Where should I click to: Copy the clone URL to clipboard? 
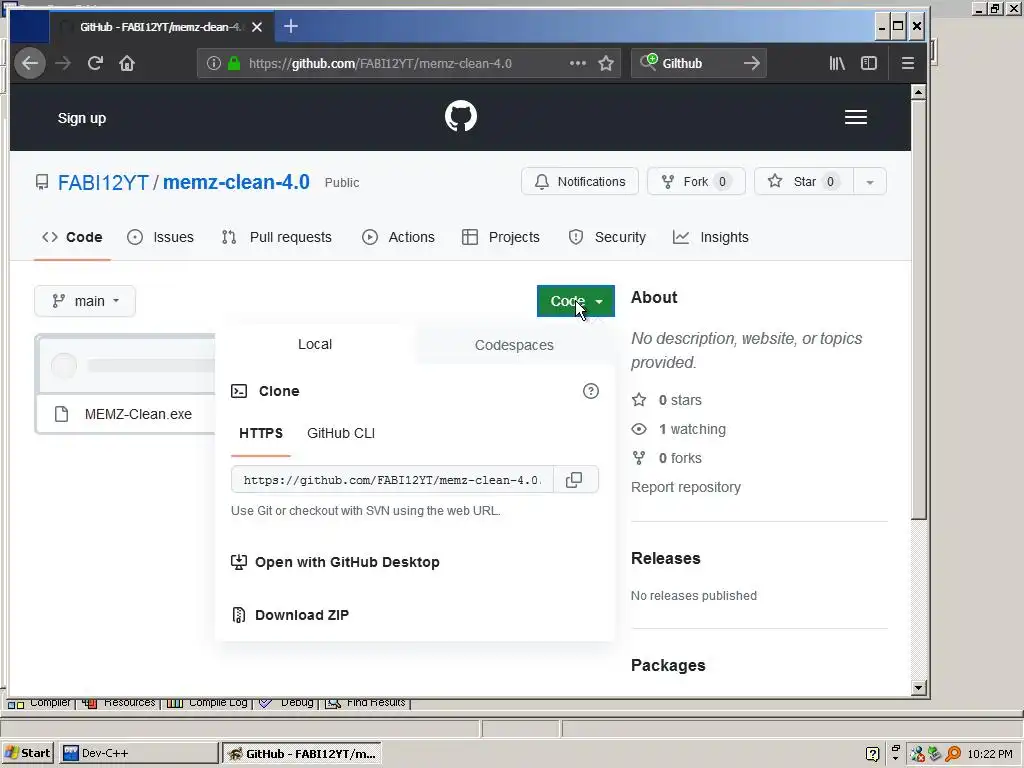pos(574,480)
